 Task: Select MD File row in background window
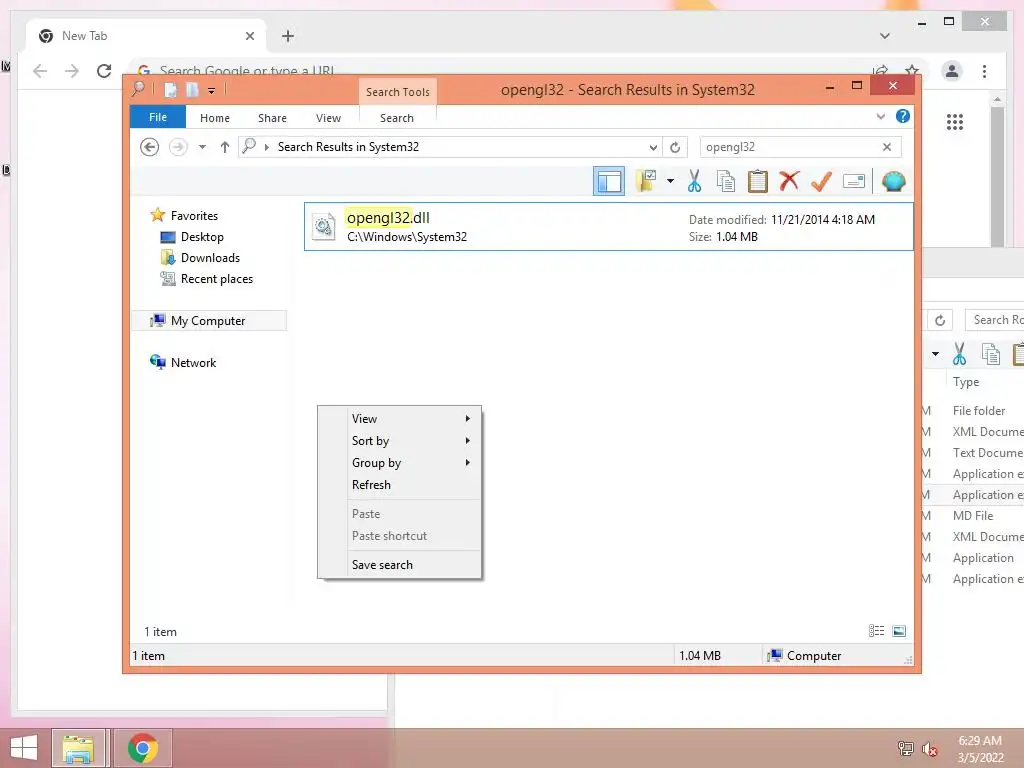click(x=973, y=516)
